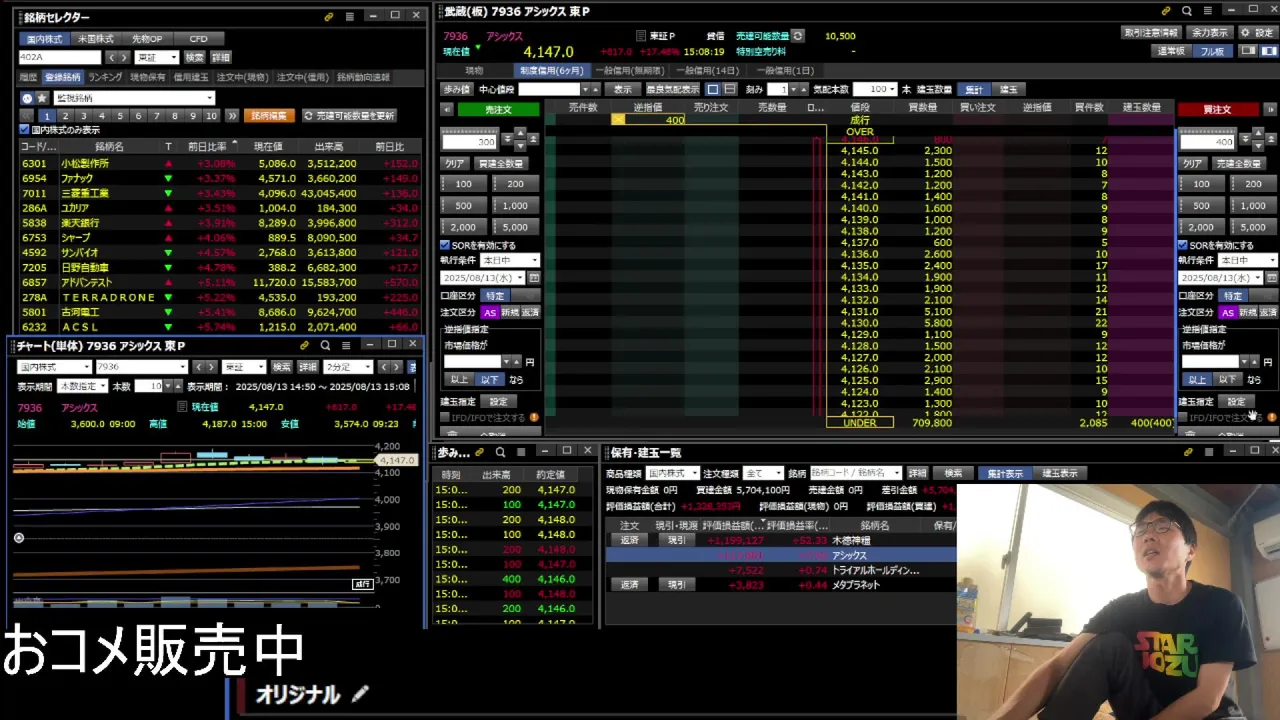
Task: Click buy-side quantity slider above 400
Action: click(x=1208, y=130)
